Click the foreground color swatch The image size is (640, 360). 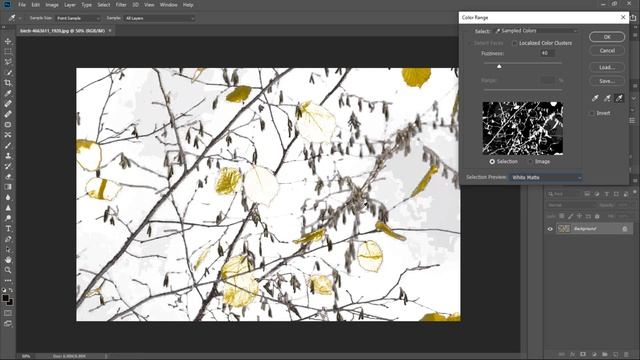pyautogui.click(x=5, y=298)
